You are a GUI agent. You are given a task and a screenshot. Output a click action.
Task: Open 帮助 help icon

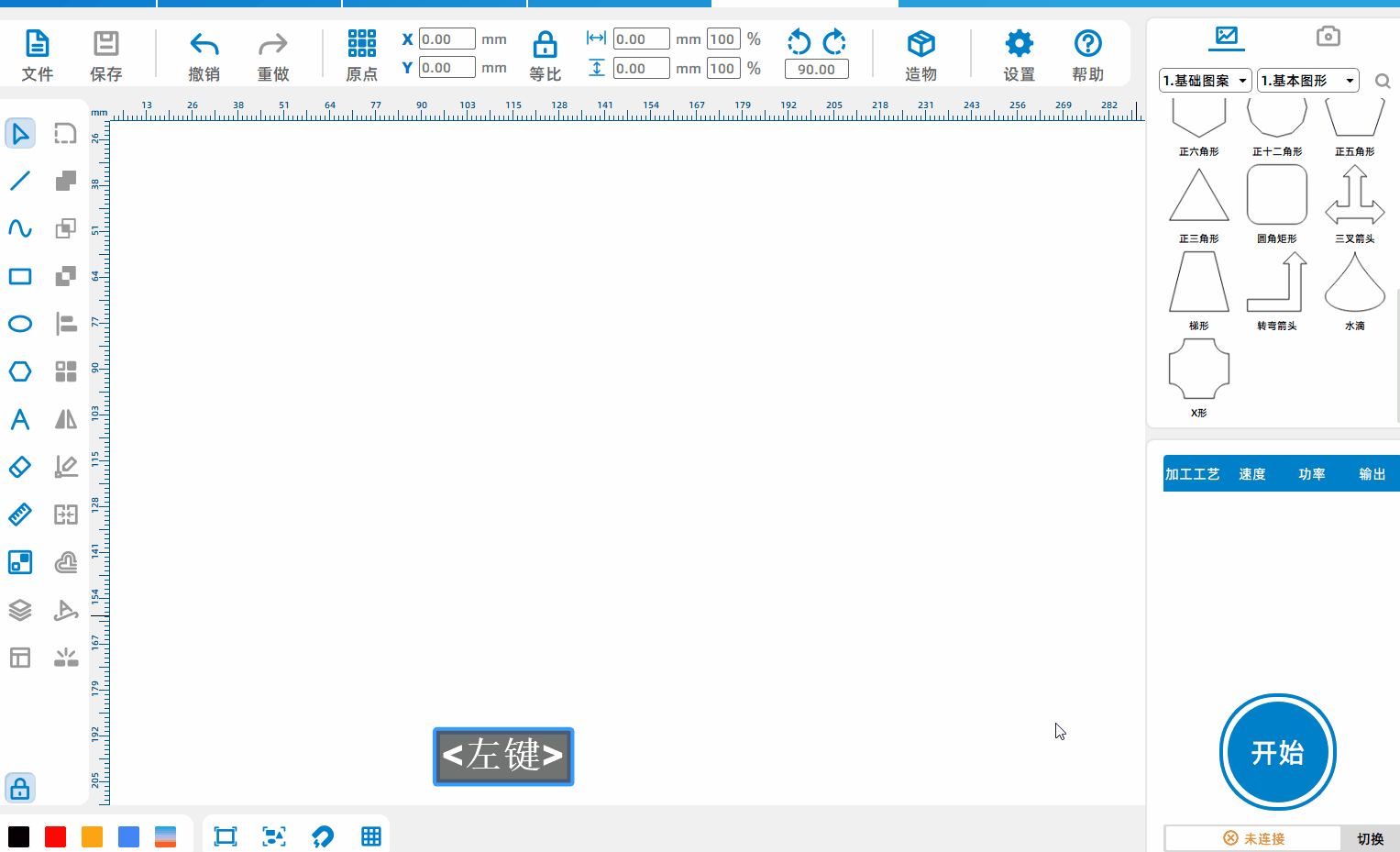(x=1087, y=43)
